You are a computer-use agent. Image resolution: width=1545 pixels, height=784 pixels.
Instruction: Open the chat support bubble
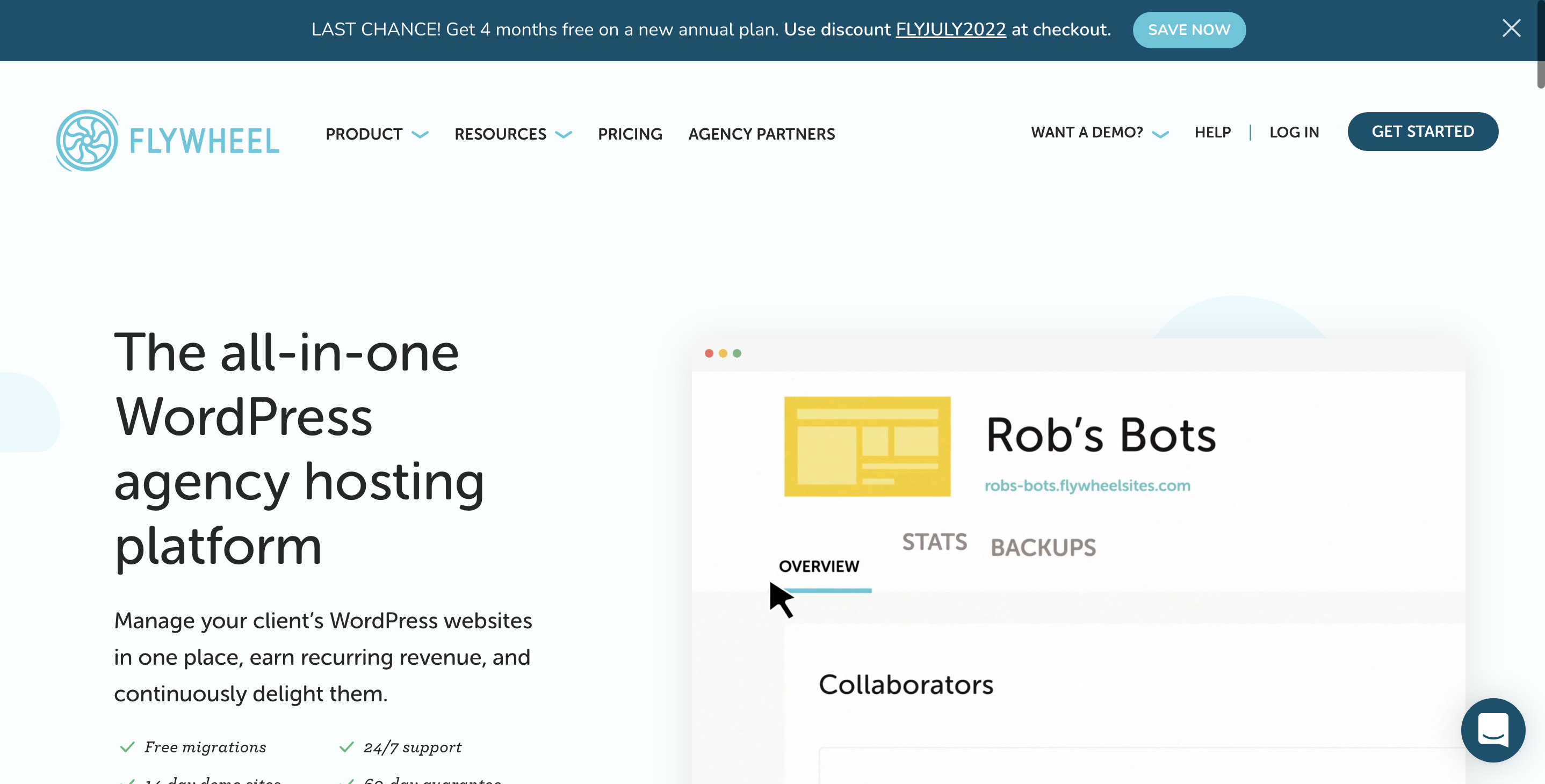tap(1493, 729)
